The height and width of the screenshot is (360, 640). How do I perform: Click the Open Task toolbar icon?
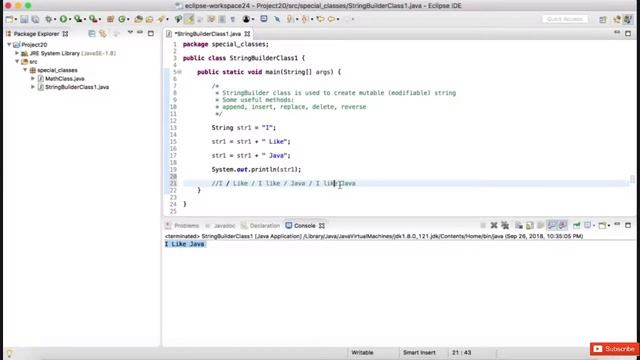click(x=149, y=19)
